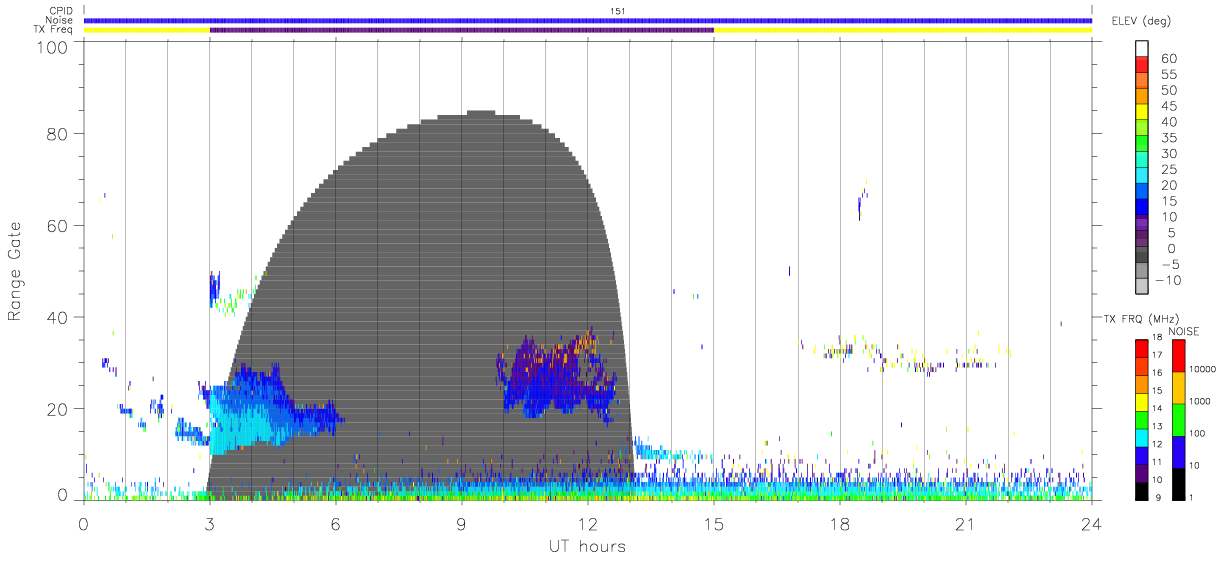Click the 14 label on TX FRQ legend
Viewport: 1228px width, 567px height.
click(x=1156, y=408)
